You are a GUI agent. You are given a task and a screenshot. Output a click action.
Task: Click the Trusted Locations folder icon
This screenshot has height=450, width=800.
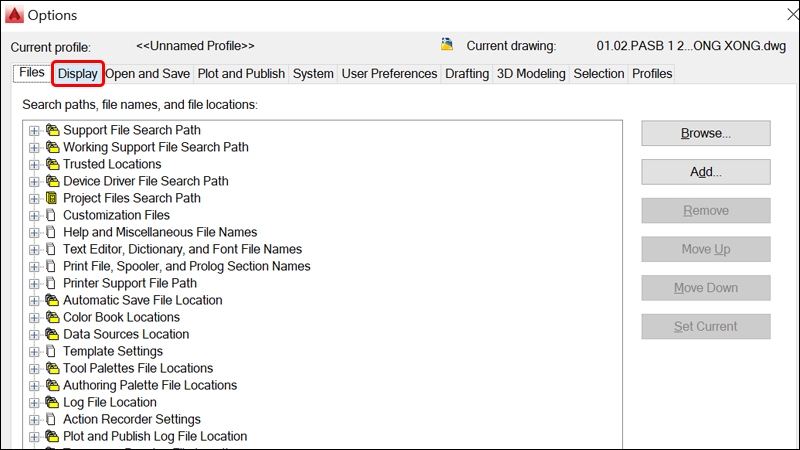[x=52, y=164]
